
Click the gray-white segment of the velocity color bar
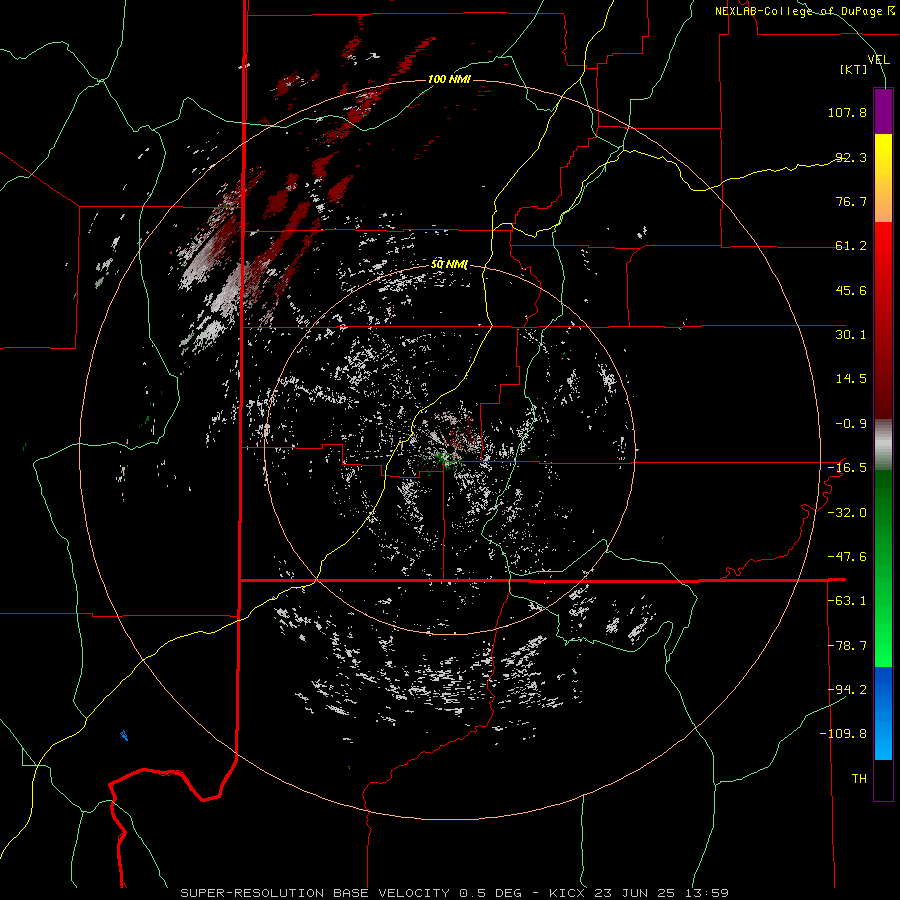[x=883, y=444]
